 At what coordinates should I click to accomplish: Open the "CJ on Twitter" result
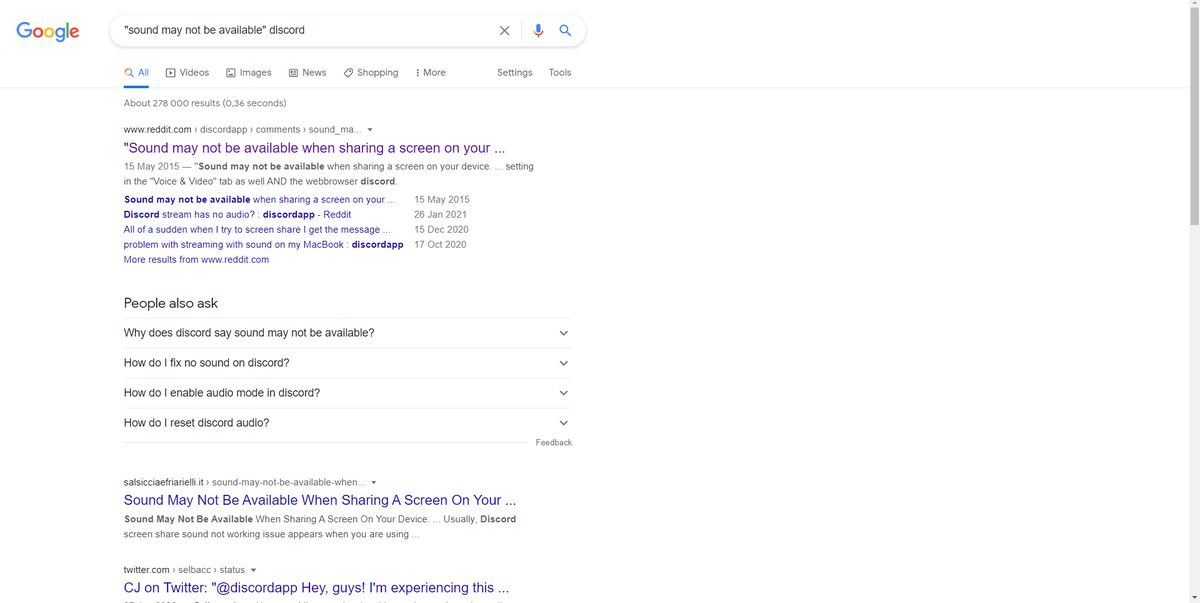[316, 588]
